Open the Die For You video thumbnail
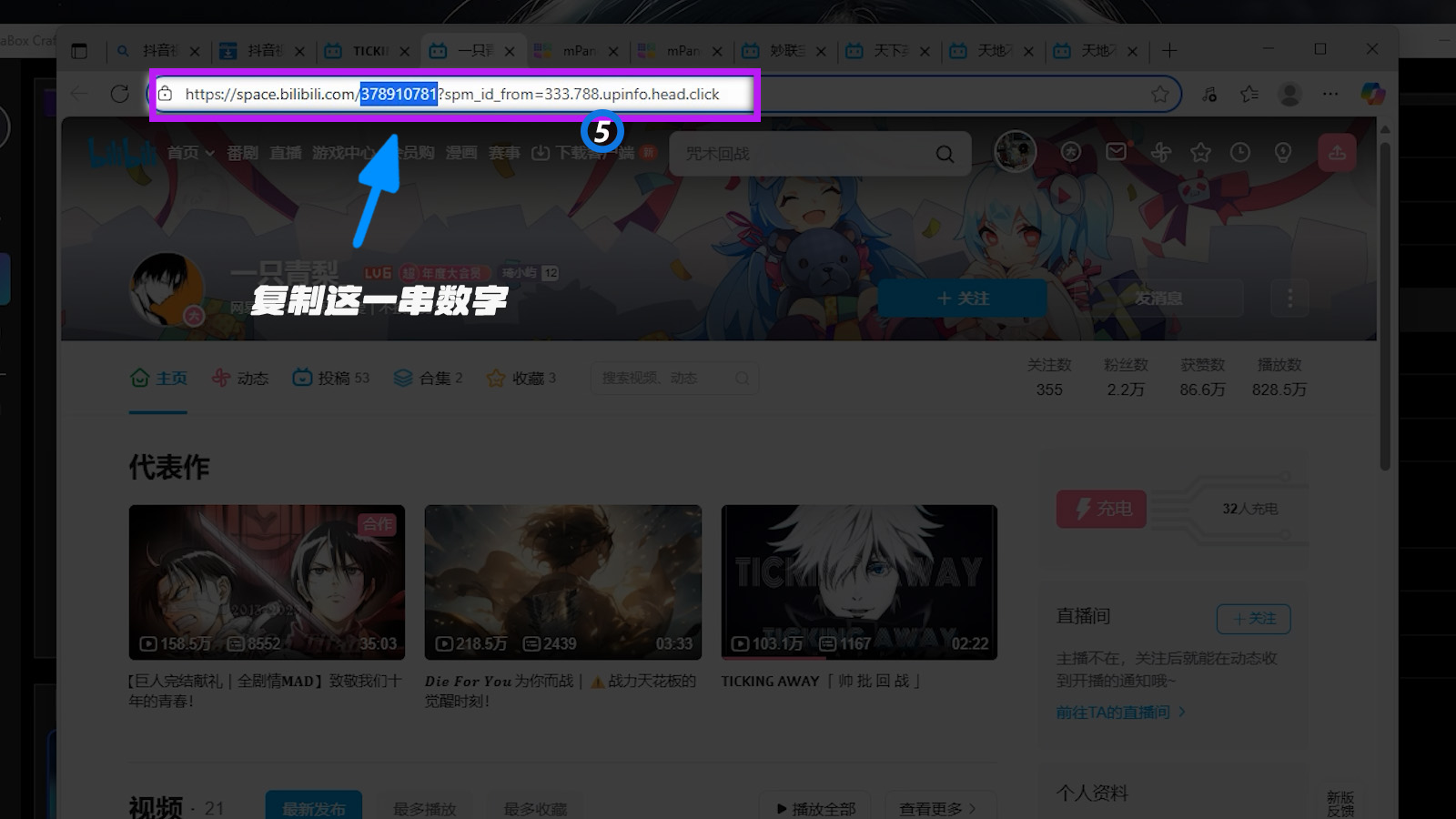Viewport: 1456px width, 819px height. coord(562,582)
